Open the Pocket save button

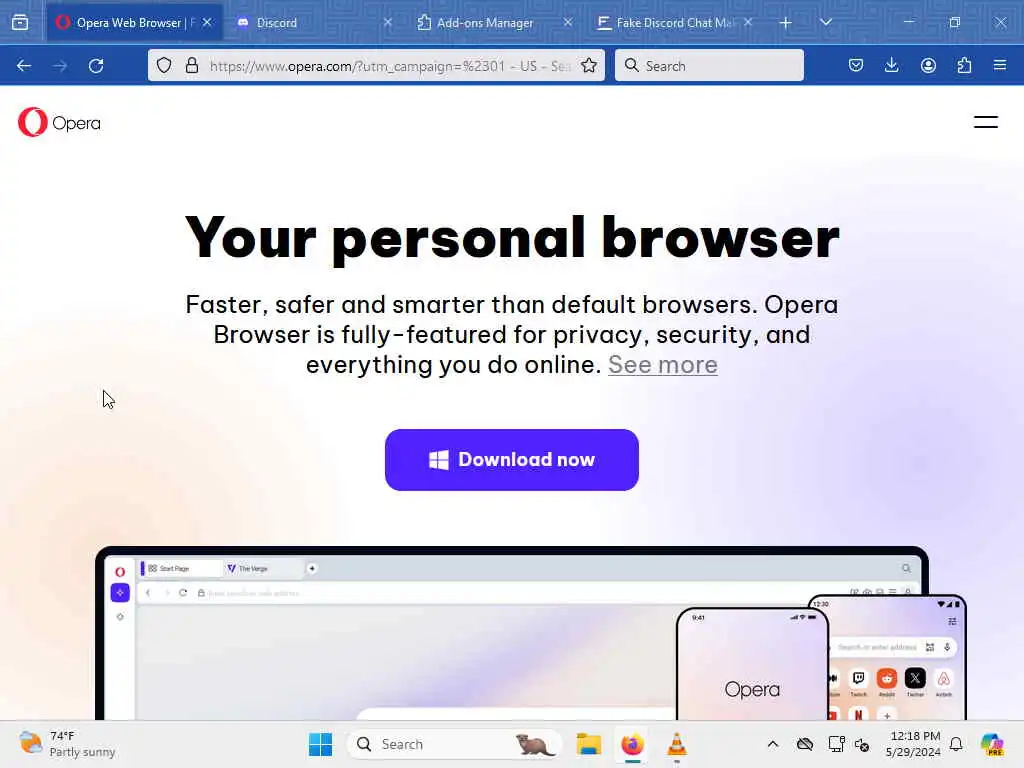(x=856, y=65)
